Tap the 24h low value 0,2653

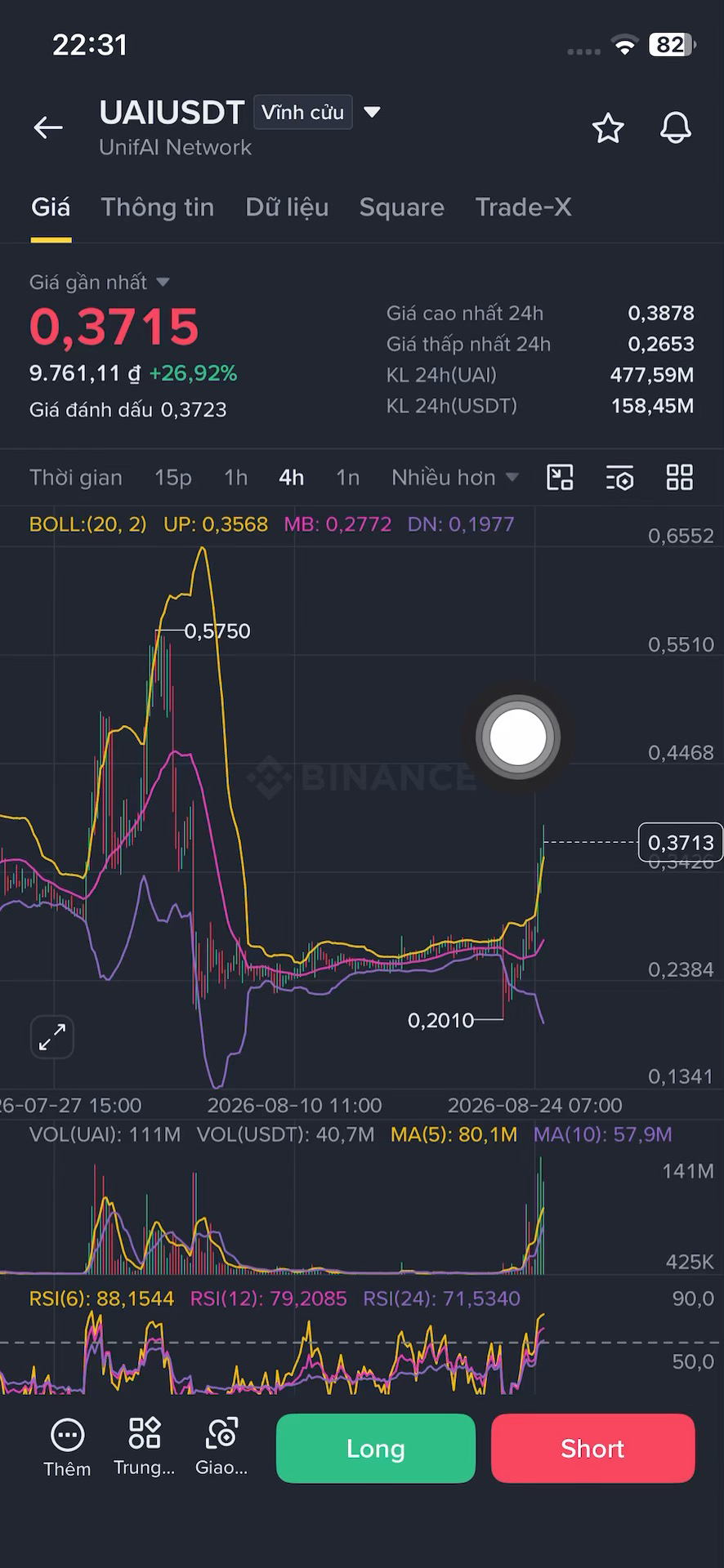coord(661,344)
